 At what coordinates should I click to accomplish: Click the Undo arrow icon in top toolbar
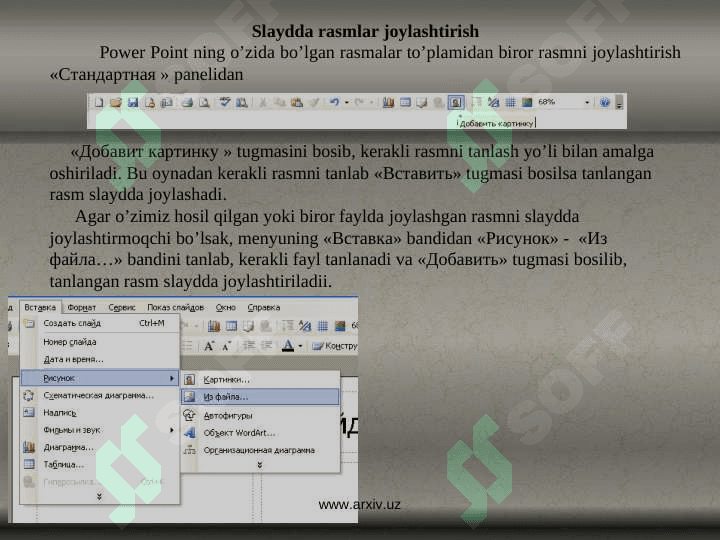(x=335, y=102)
